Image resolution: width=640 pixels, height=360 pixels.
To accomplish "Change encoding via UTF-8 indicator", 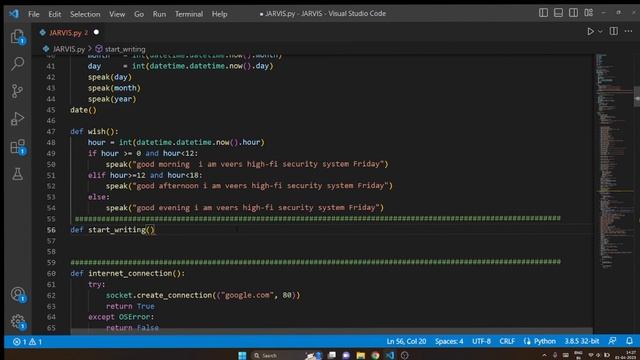I will tap(481, 341).
